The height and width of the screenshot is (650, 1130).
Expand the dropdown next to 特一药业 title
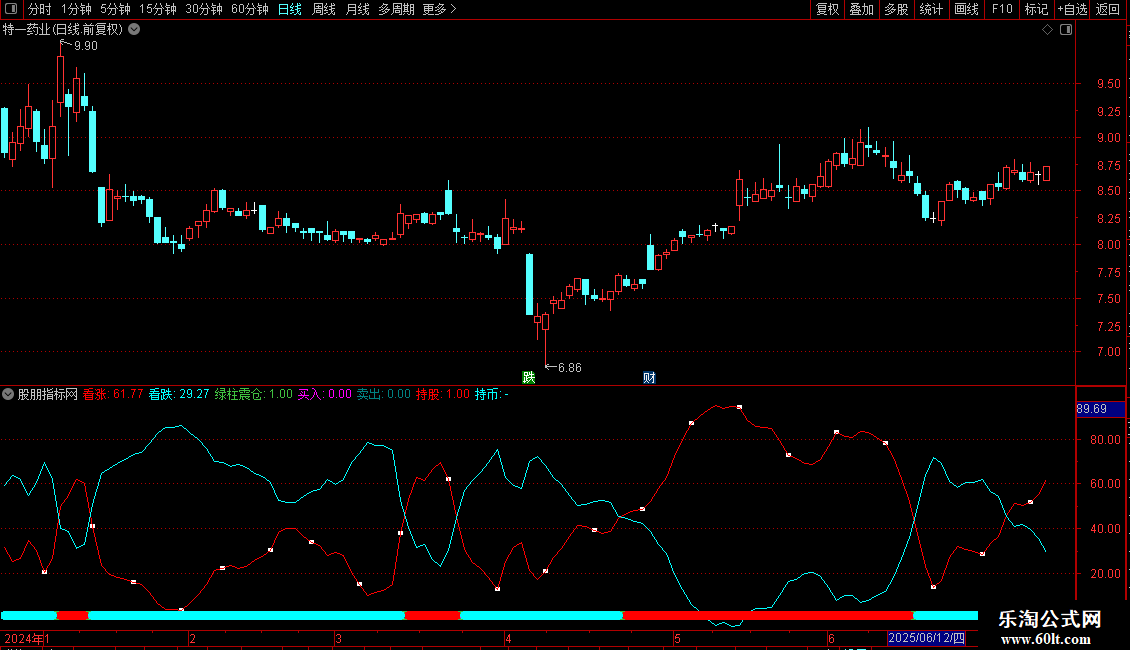click(134, 30)
